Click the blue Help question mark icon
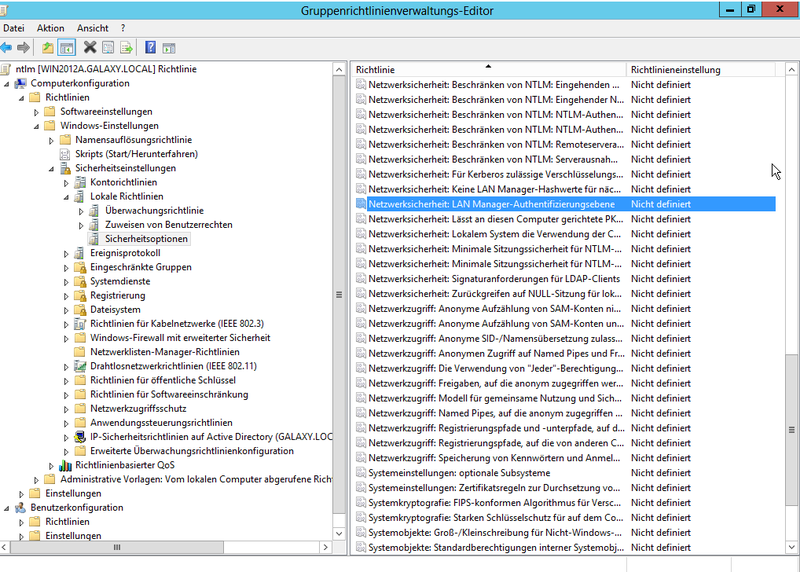Viewport: 800px width, 572px height. click(150, 47)
